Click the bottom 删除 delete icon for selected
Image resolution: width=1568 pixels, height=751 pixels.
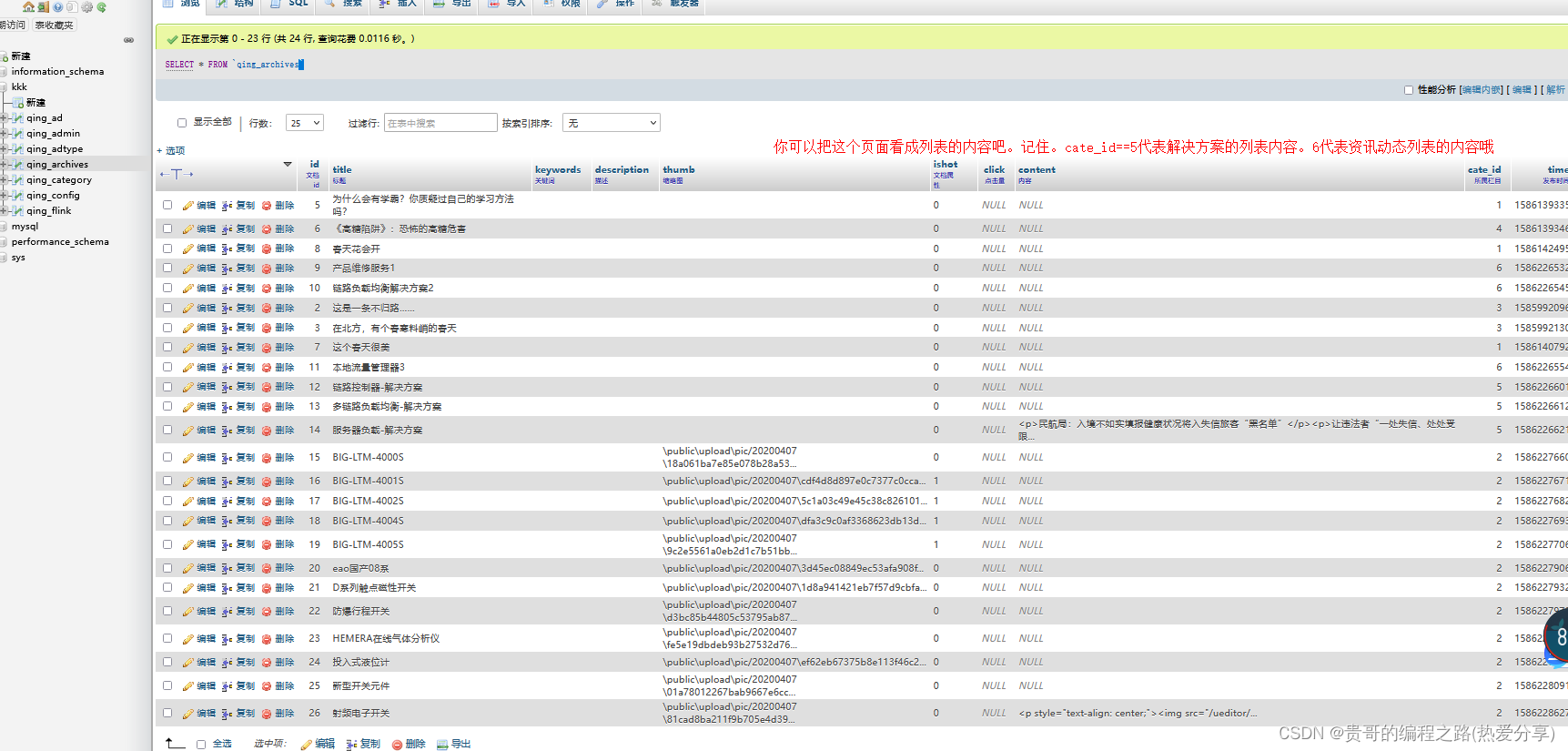click(x=397, y=745)
